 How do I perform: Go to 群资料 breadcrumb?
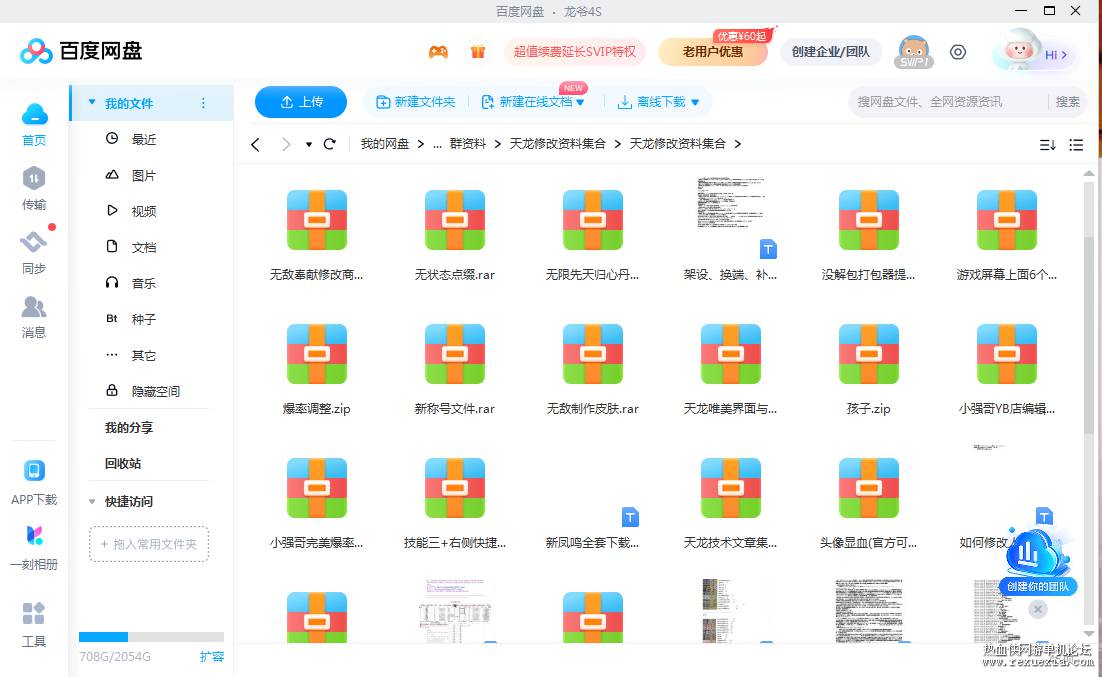(468, 144)
